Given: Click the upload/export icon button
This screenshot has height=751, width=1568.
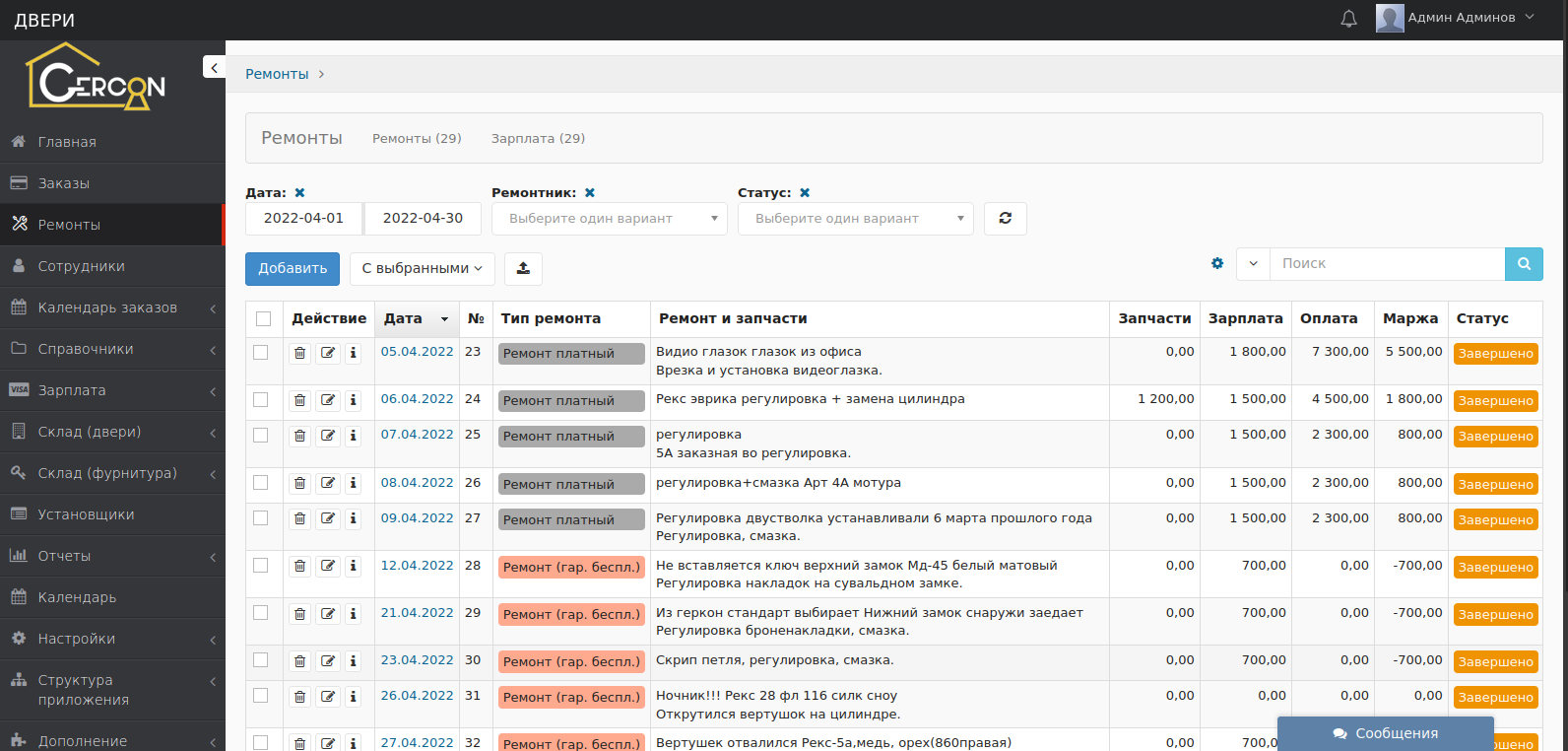Looking at the screenshot, I should [x=523, y=269].
